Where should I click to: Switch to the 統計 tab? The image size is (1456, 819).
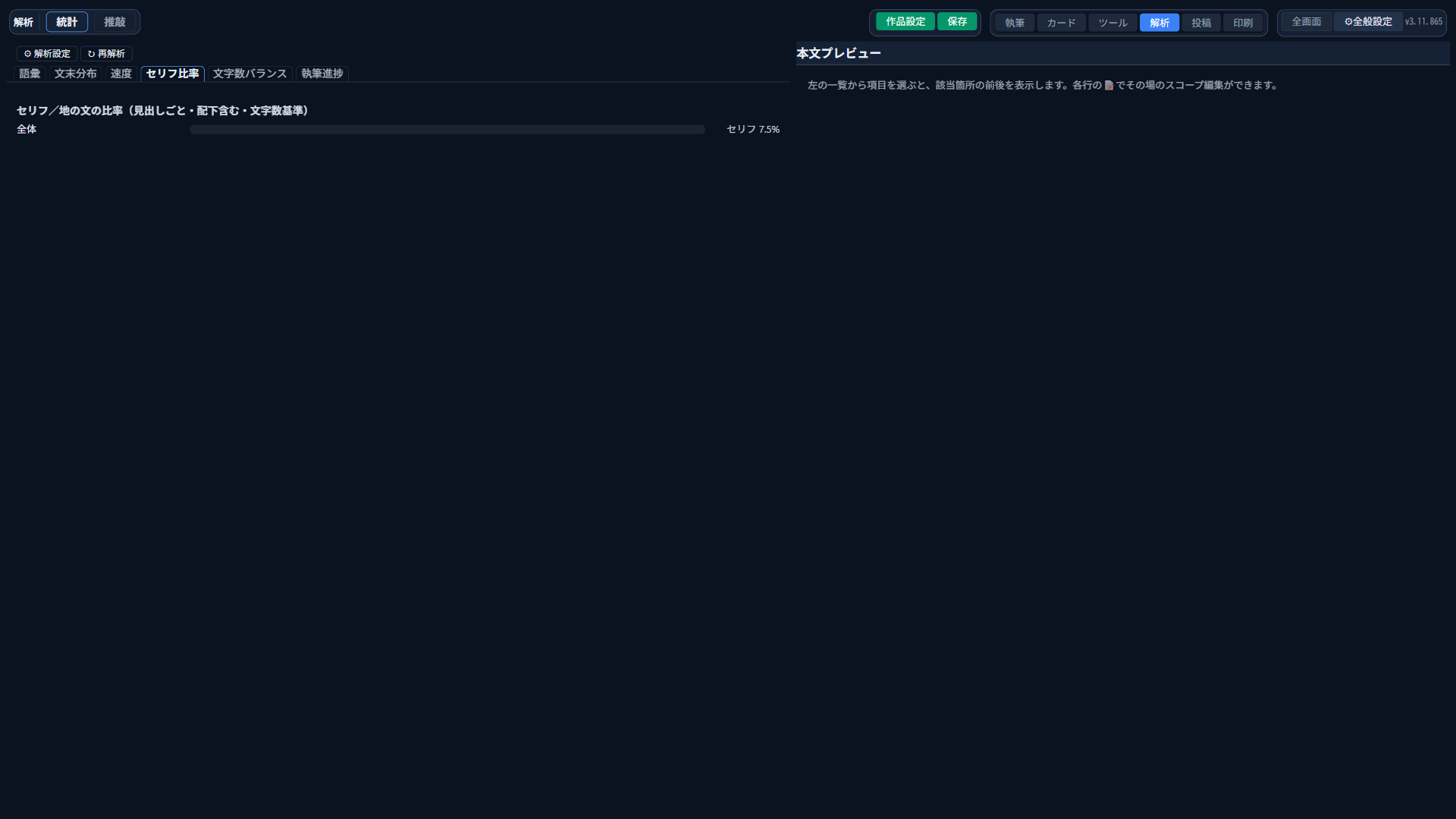click(67, 22)
